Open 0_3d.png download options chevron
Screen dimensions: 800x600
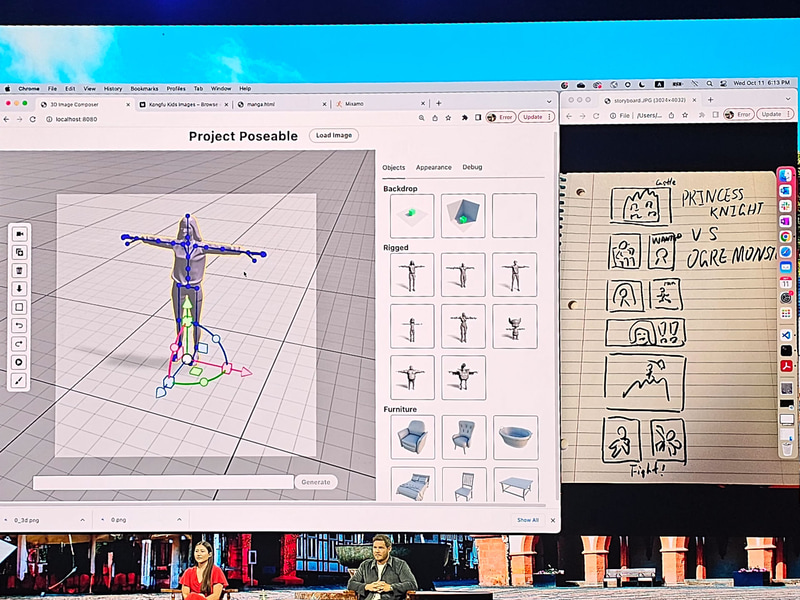(83, 520)
